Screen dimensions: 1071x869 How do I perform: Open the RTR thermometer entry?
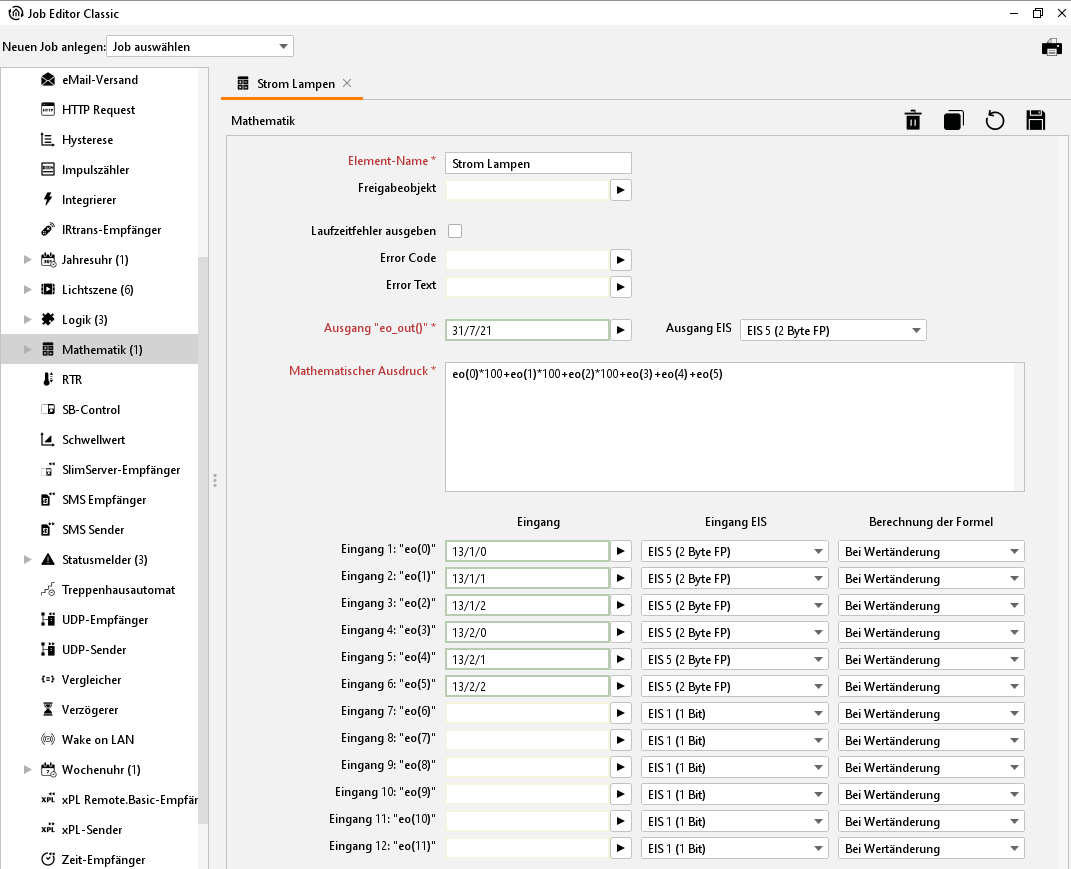[x=72, y=380]
